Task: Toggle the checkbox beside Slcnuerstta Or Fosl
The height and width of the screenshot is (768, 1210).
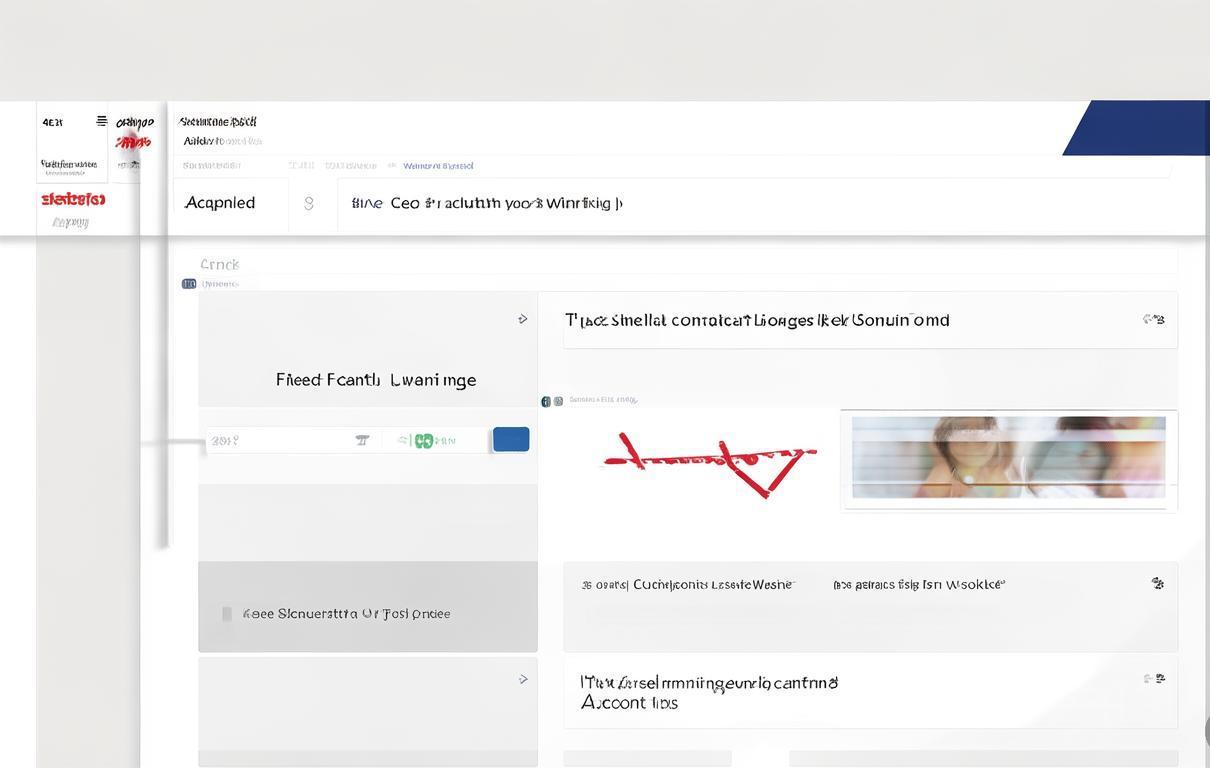Action: click(227, 614)
